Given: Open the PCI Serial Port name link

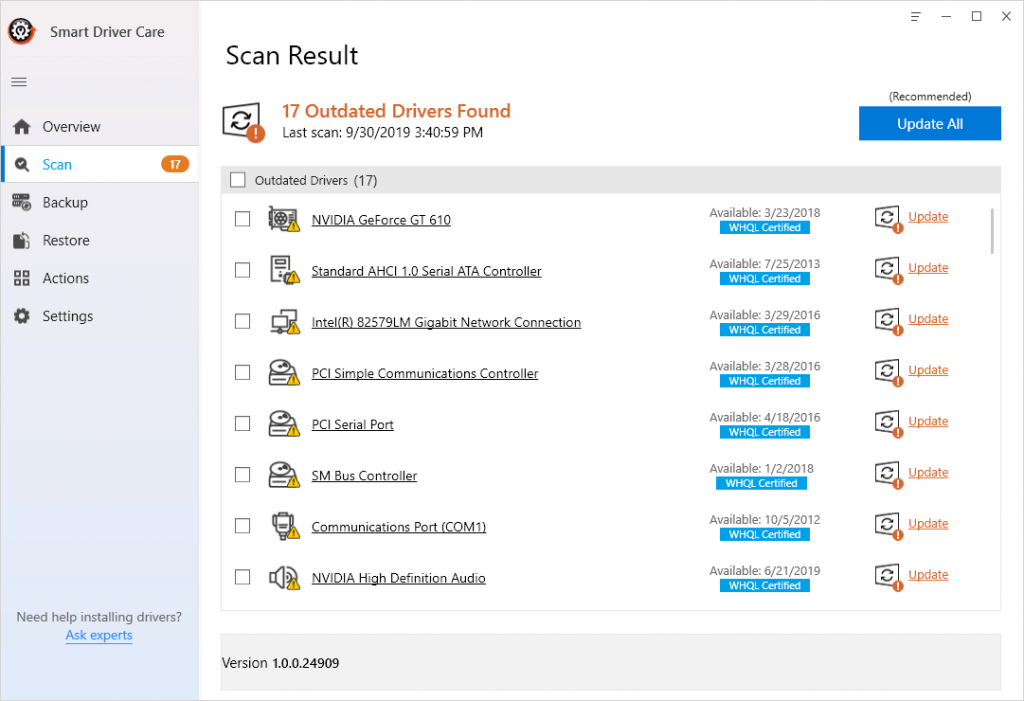Looking at the screenshot, I should (353, 425).
